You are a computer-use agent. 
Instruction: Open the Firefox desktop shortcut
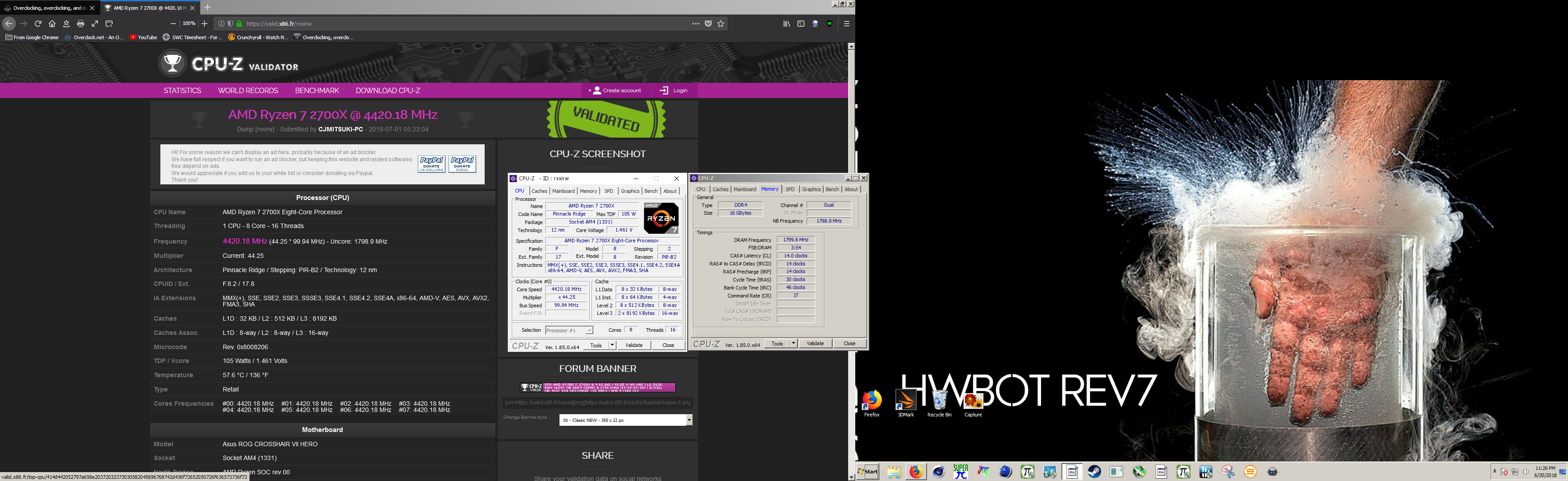(872, 403)
